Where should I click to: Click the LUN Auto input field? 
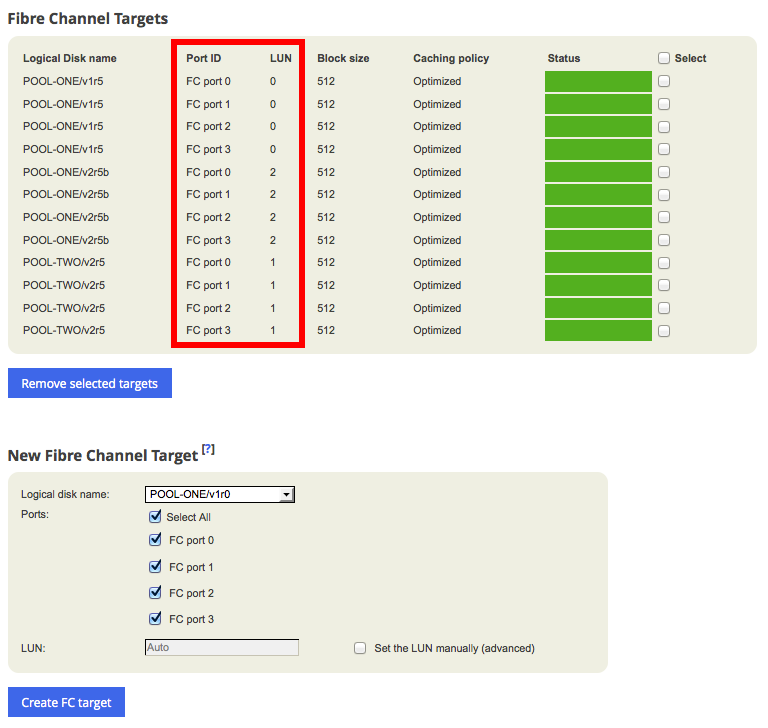tap(222, 647)
